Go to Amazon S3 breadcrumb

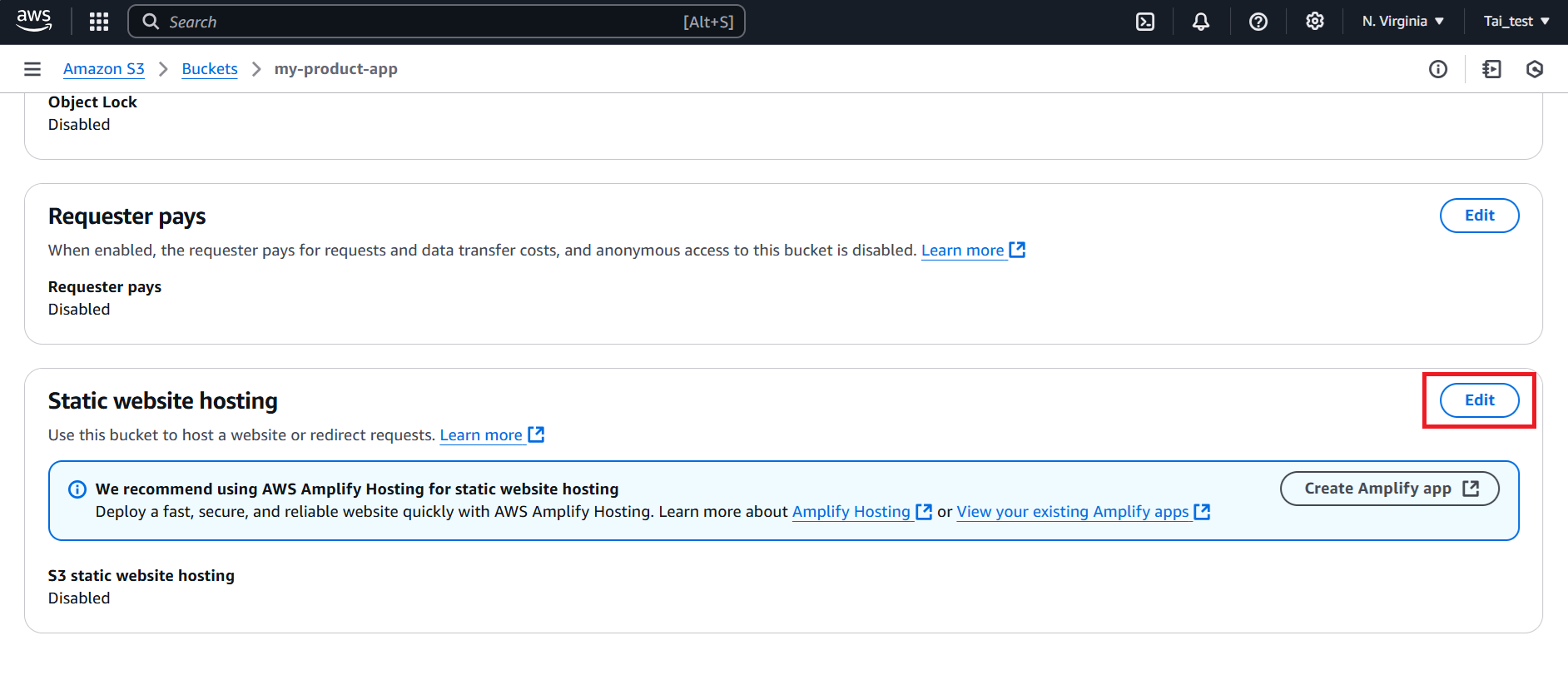coord(104,69)
